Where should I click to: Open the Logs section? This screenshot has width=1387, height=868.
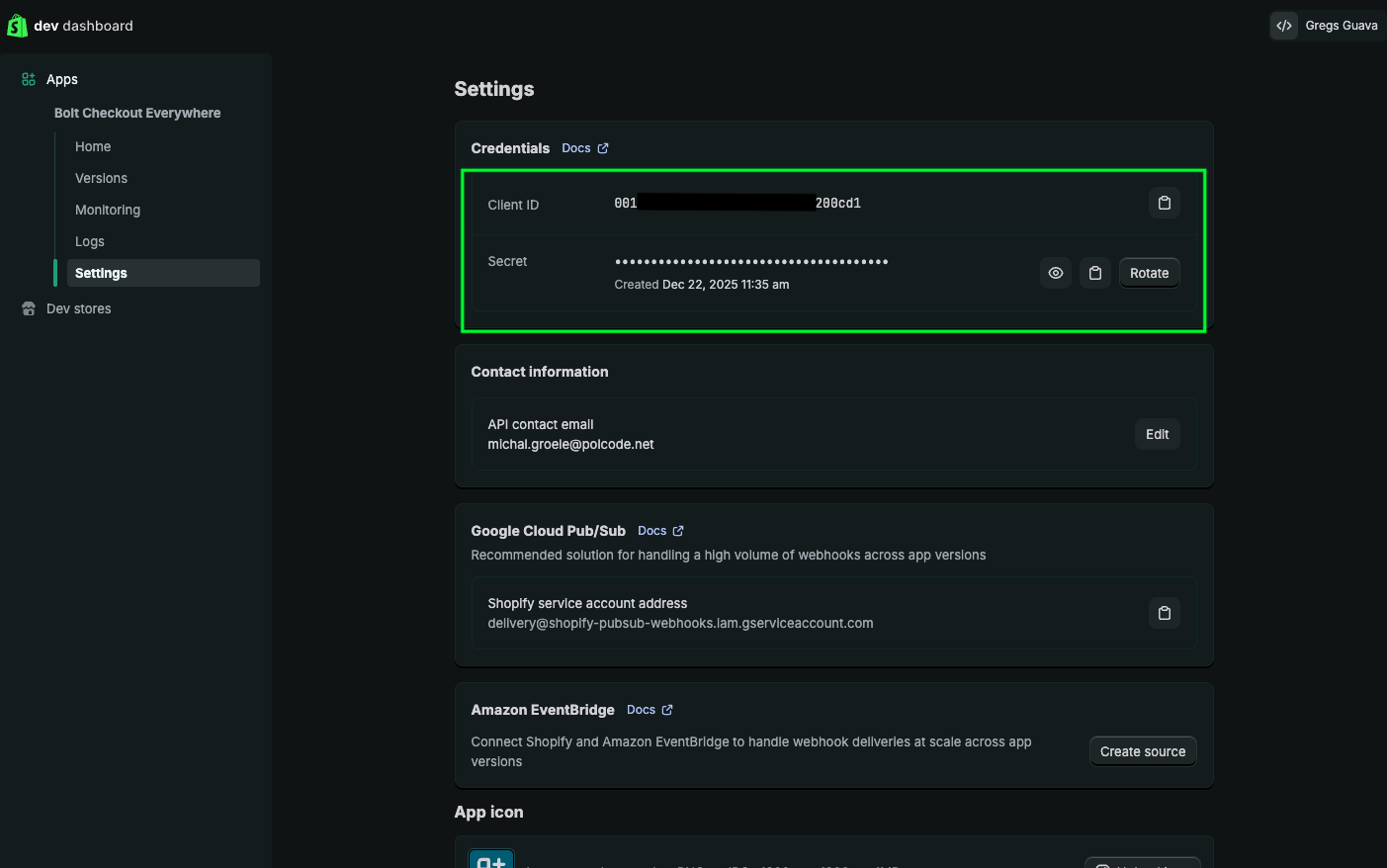point(90,241)
